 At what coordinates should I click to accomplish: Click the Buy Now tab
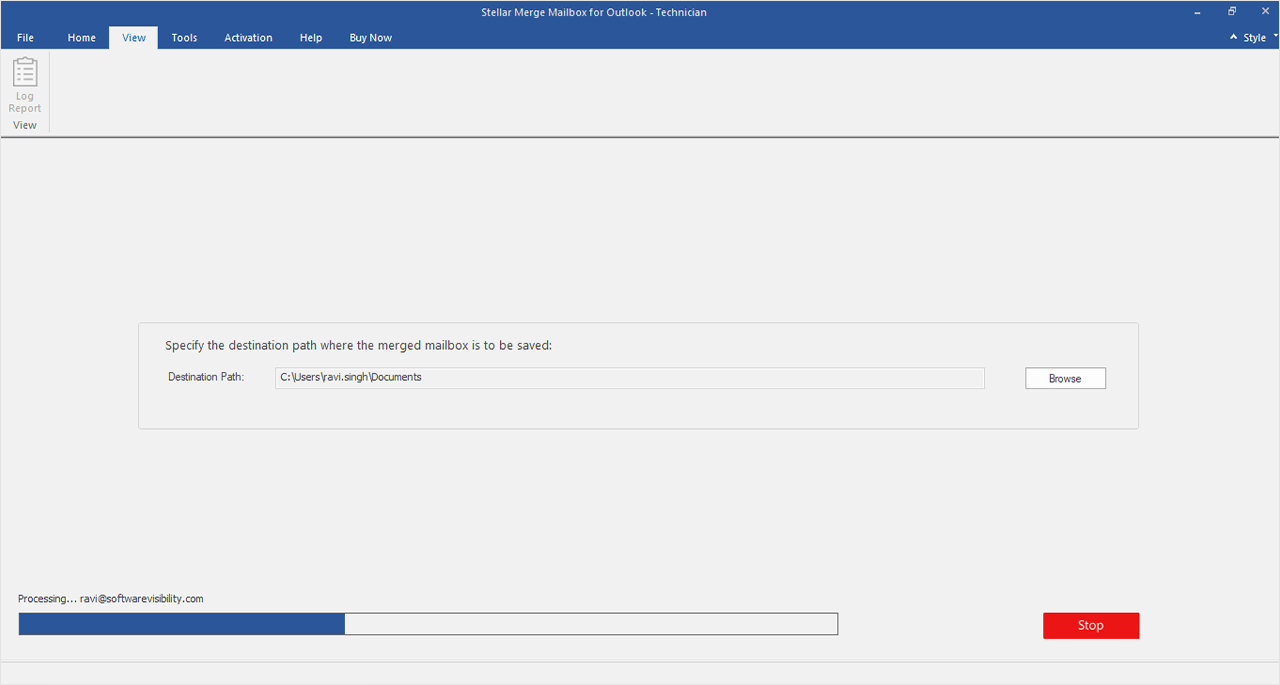(x=370, y=38)
